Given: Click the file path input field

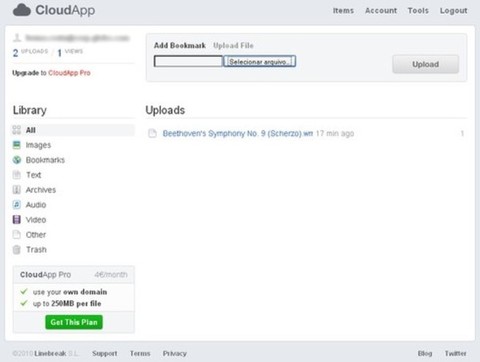Looking at the screenshot, I should 188,61.
